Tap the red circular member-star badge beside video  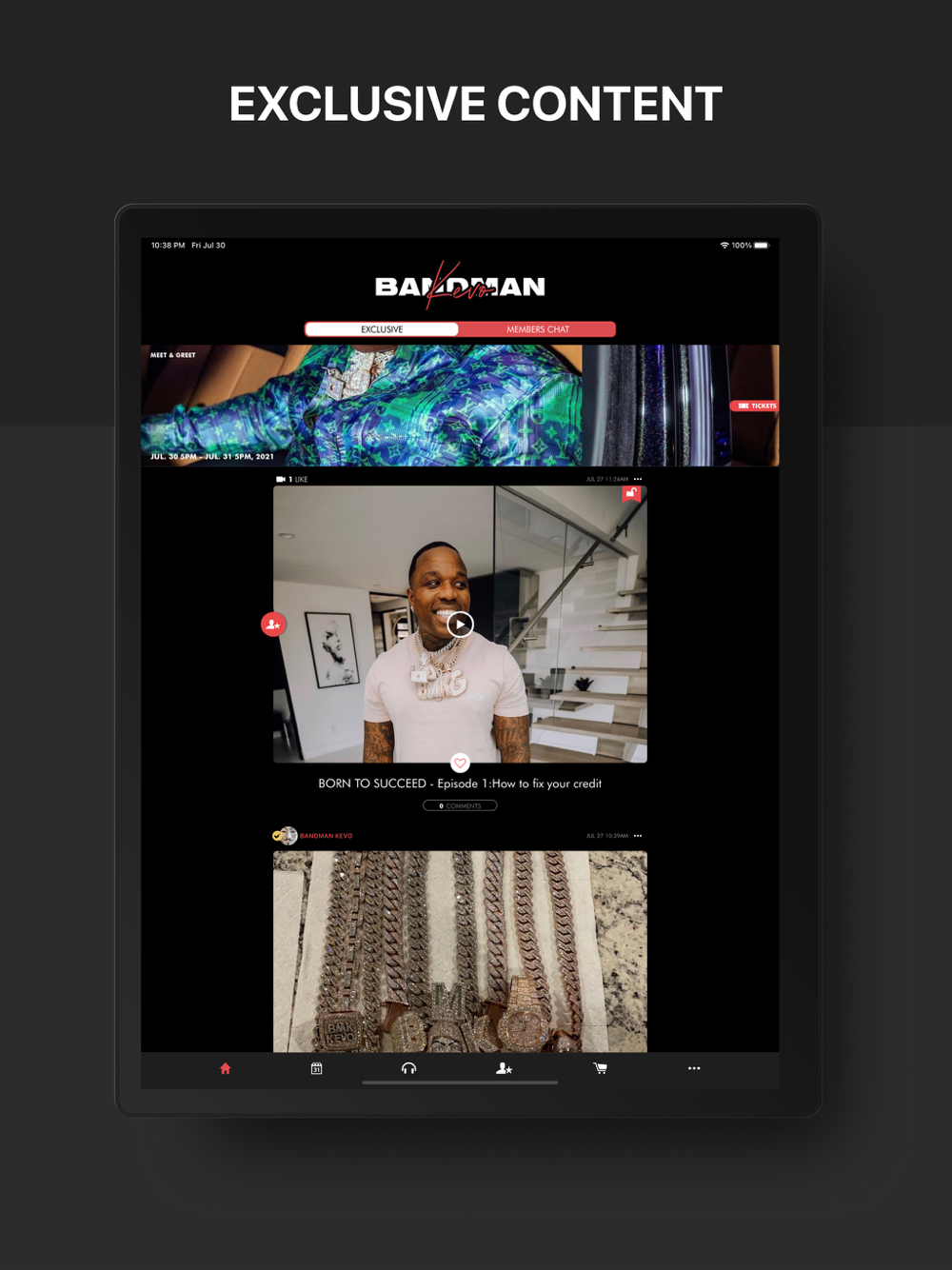tap(273, 625)
